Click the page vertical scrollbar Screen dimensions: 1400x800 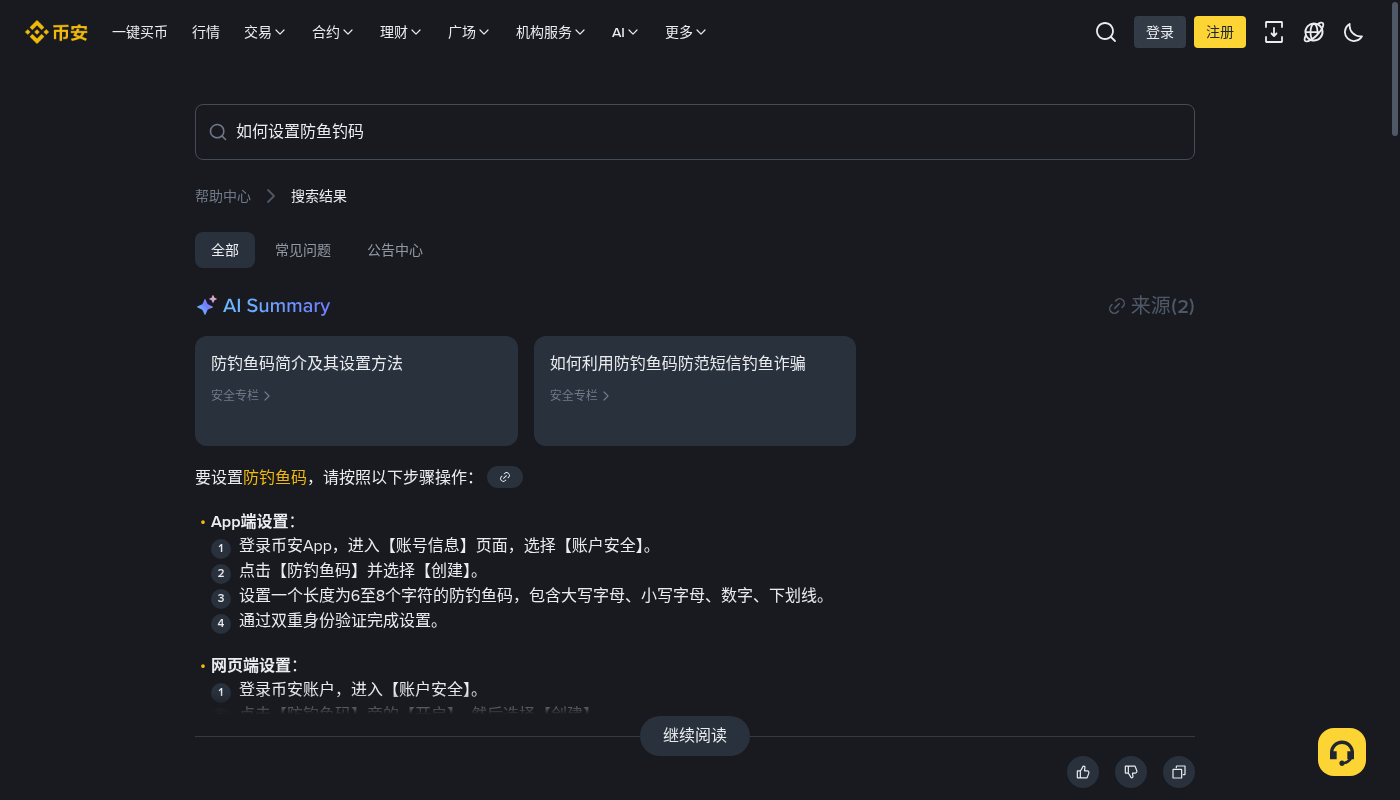pyautogui.click(x=1396, y=70)
